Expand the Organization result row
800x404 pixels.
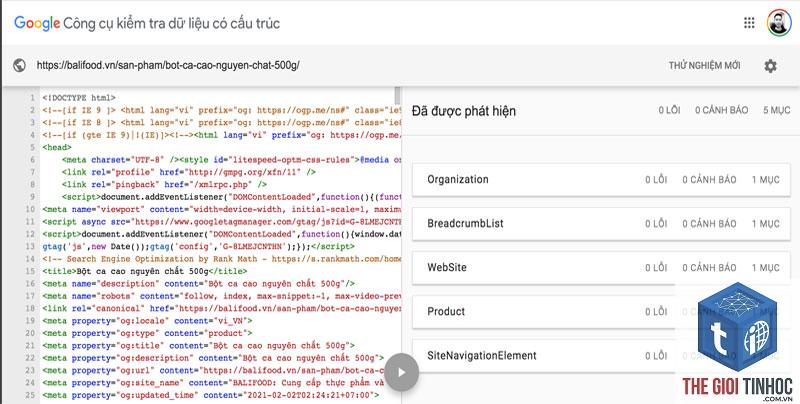click(x=601, y=180)
